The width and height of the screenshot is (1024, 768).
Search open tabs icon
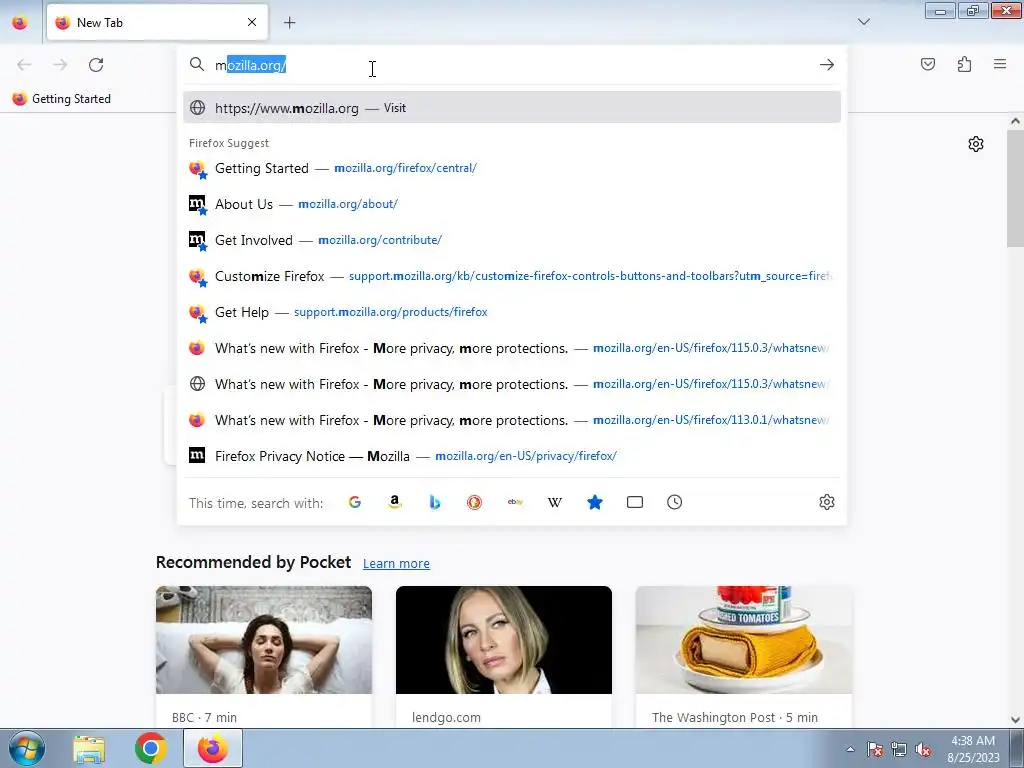[x=635, y=502]
